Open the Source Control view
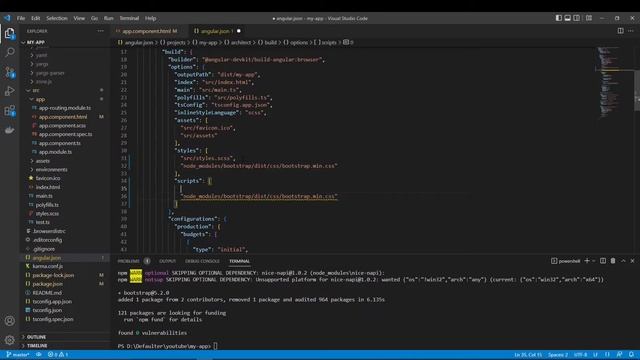The image size is (640, 360). 10,72
